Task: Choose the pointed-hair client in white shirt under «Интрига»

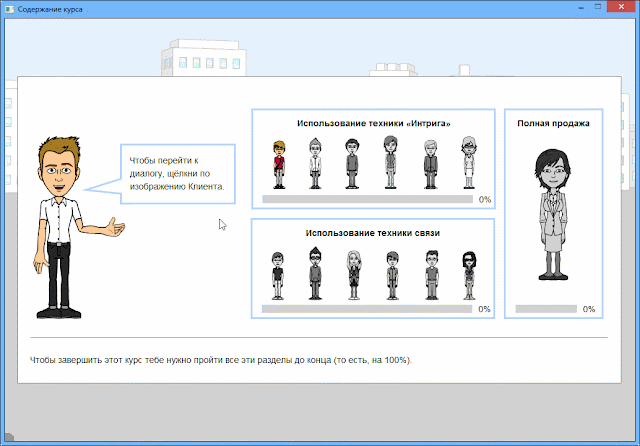Action: click(x=315, y=163)
